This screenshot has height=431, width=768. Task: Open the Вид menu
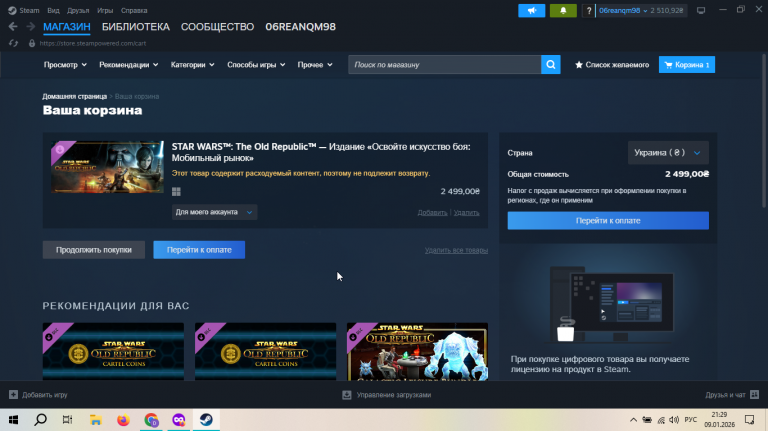(53, 10)
